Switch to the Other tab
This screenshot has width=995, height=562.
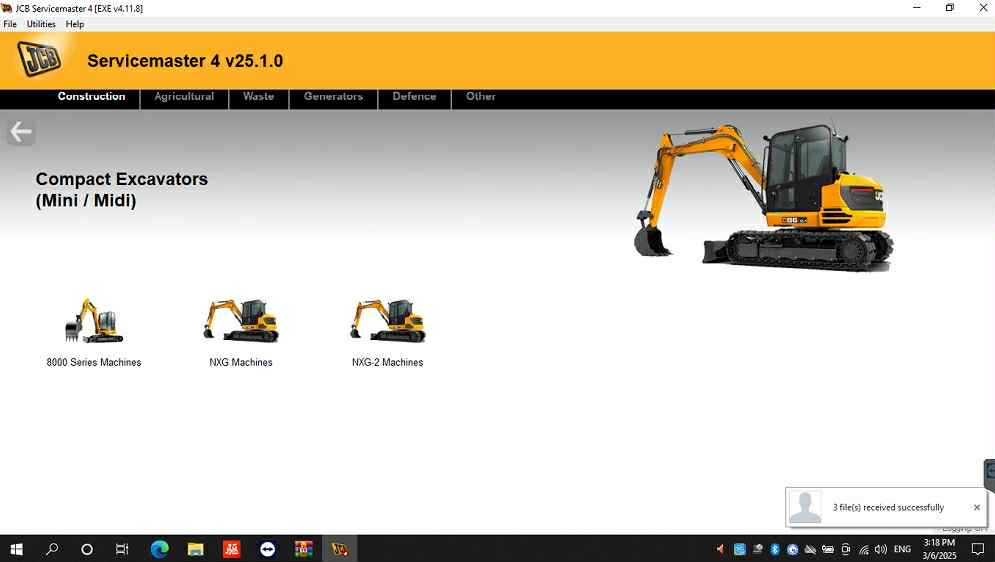coord(480,96)
